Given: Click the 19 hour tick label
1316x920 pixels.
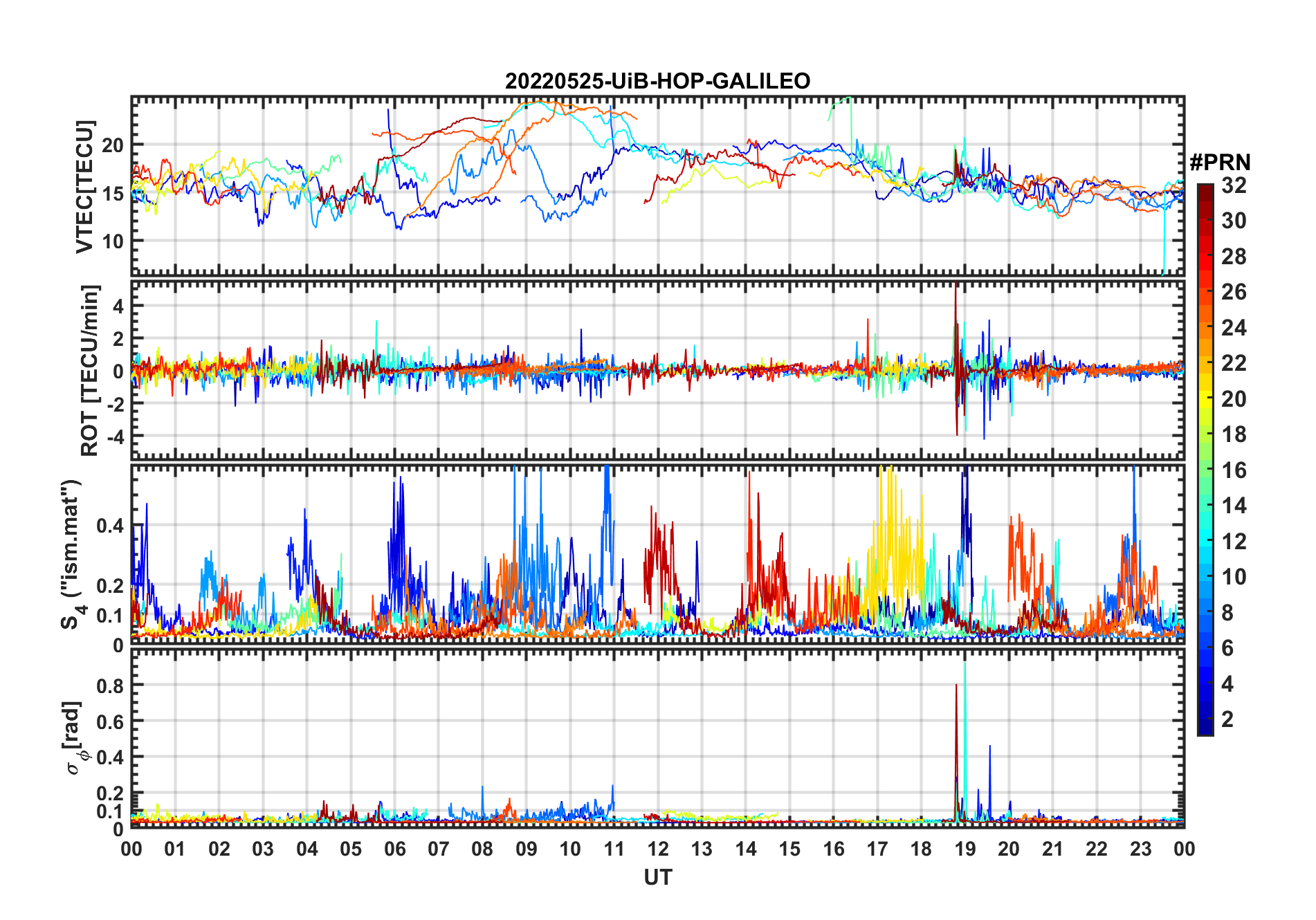Looking at the screenshot, I should [965, 849].
